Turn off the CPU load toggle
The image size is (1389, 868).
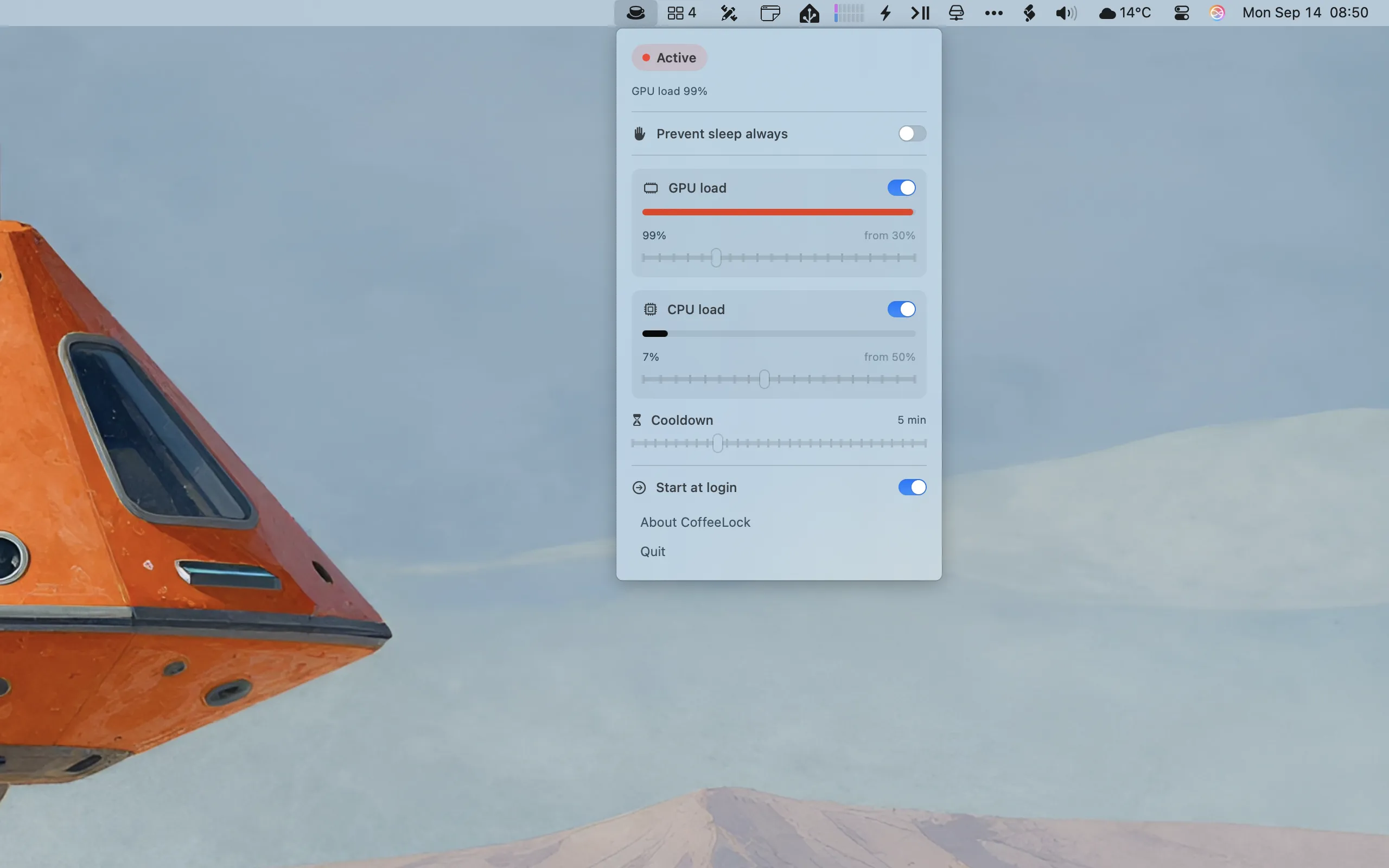pos(901,309)
